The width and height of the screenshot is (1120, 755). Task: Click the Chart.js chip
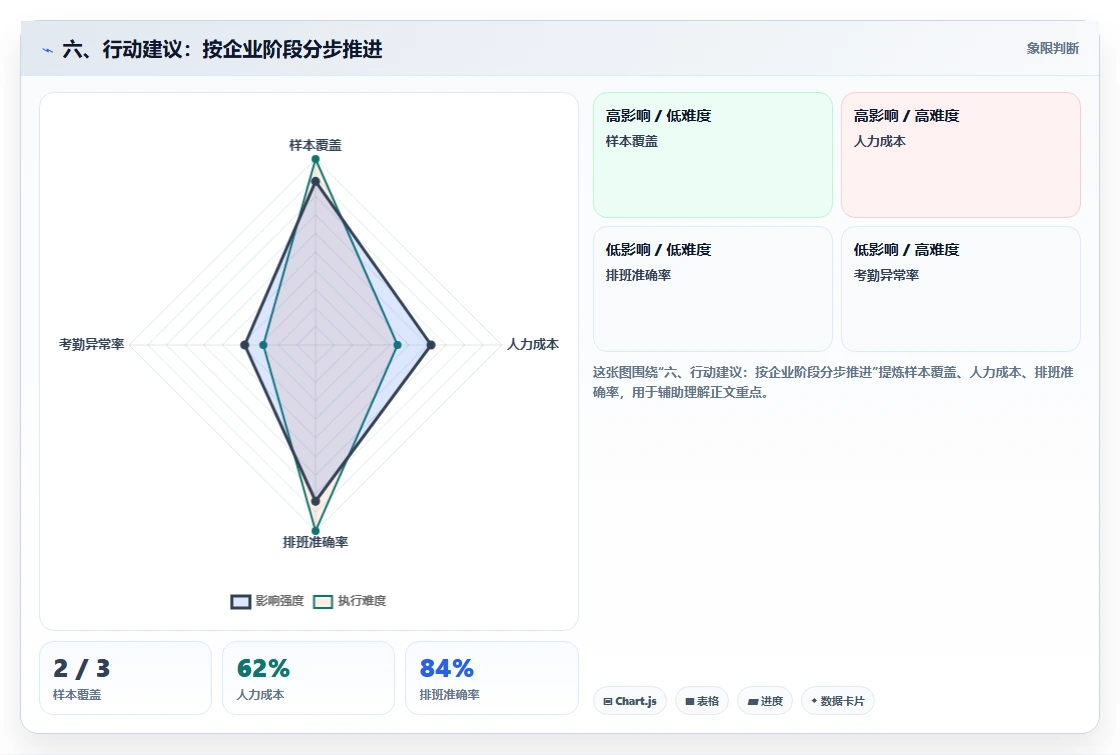click(630, 701)
